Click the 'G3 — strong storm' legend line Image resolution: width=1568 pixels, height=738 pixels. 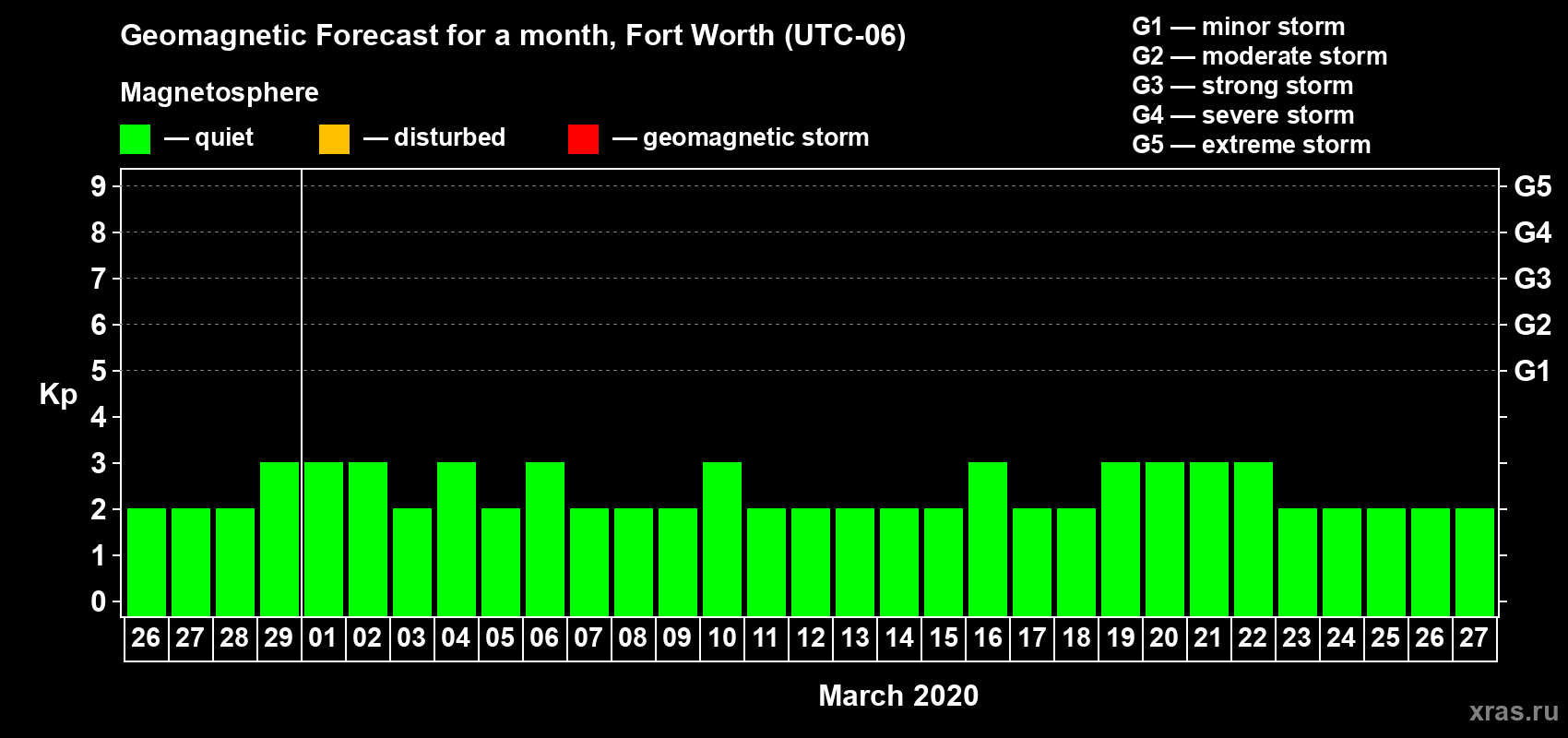coord(1242,86)
